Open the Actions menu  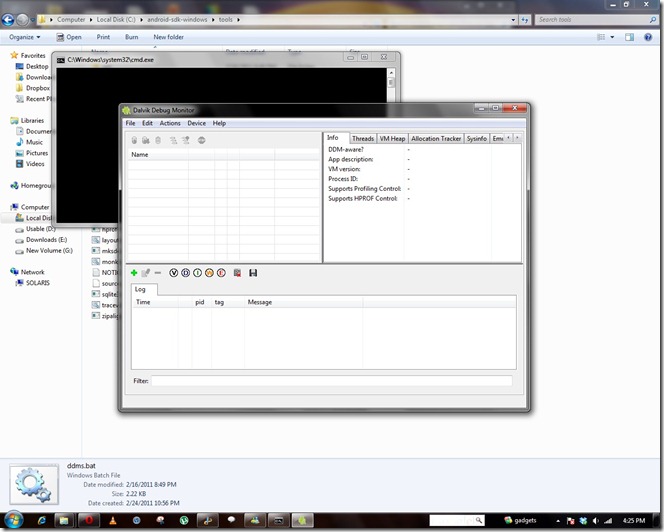tap(170, 123)
